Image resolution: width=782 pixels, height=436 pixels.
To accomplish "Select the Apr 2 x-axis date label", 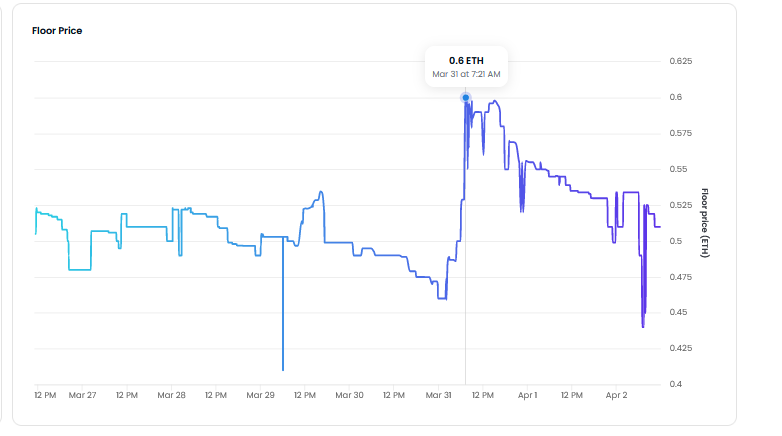I will pos(616,395).
